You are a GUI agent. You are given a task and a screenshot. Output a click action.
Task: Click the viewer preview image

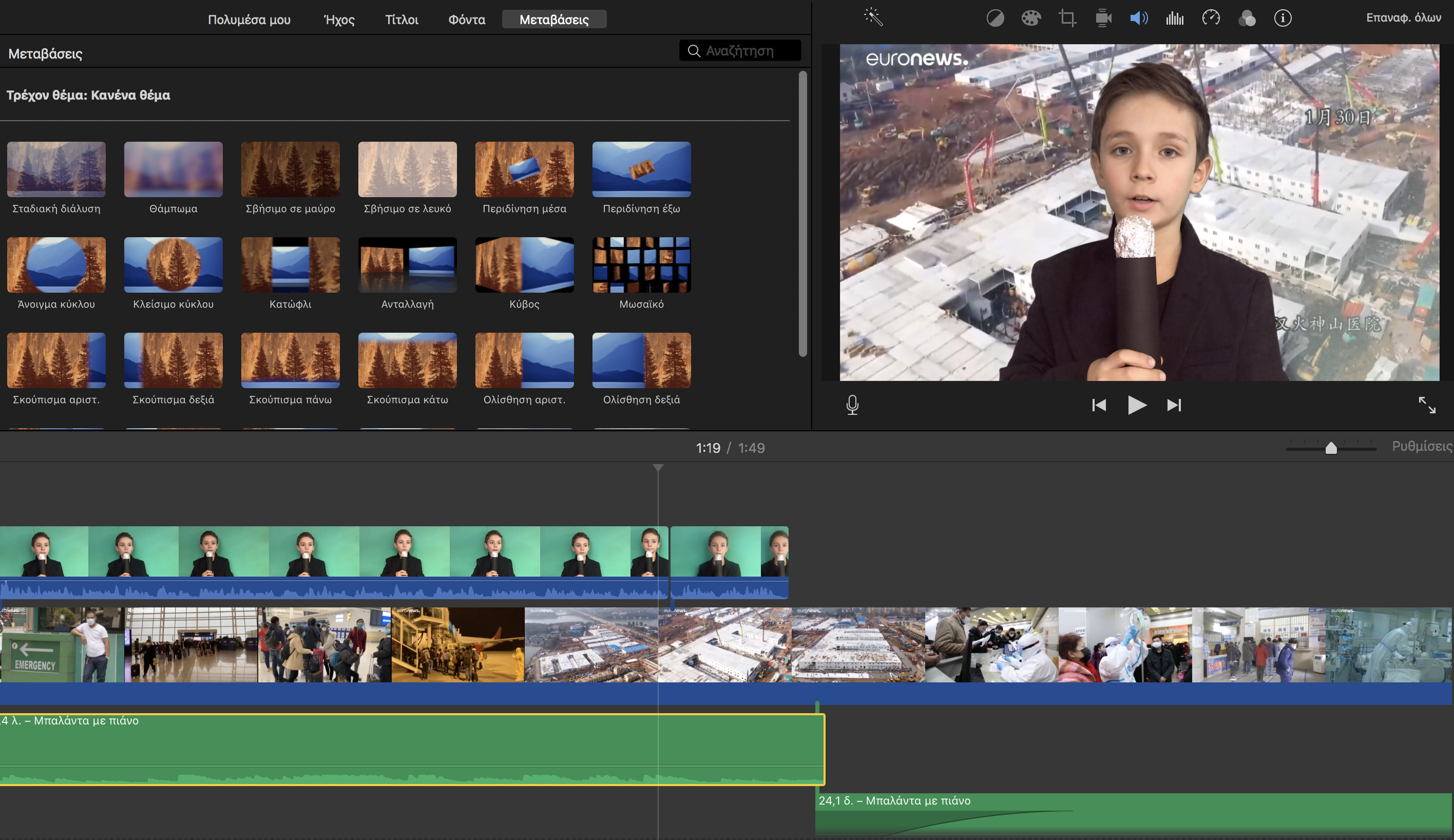[1139, 212]
